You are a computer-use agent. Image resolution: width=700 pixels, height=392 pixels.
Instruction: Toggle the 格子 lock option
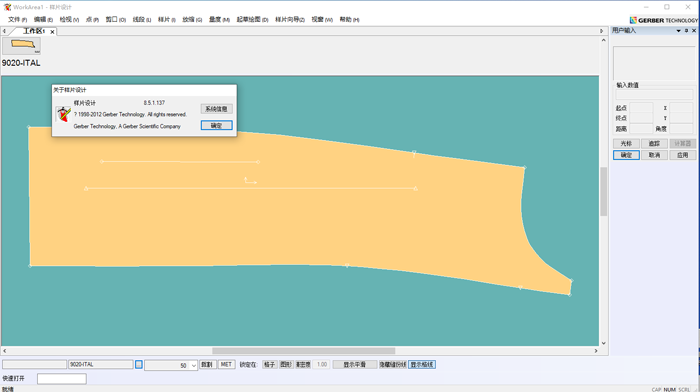[x=269, y=365]
